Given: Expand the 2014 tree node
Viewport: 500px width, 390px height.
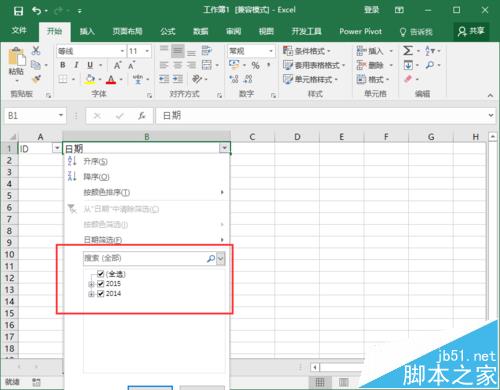Looking at the screenshot, I should click(x=91, y=294).
